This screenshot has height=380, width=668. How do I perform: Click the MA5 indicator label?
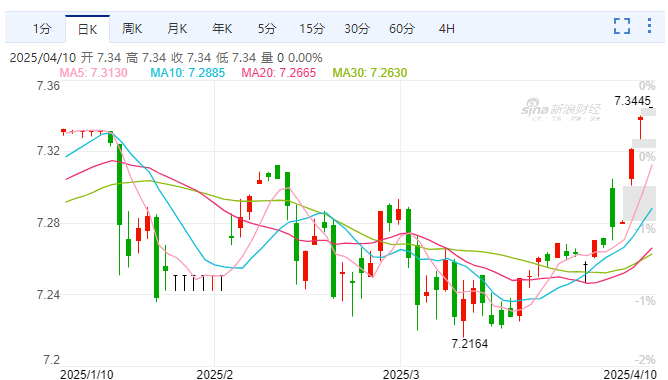tap(93, 73)
